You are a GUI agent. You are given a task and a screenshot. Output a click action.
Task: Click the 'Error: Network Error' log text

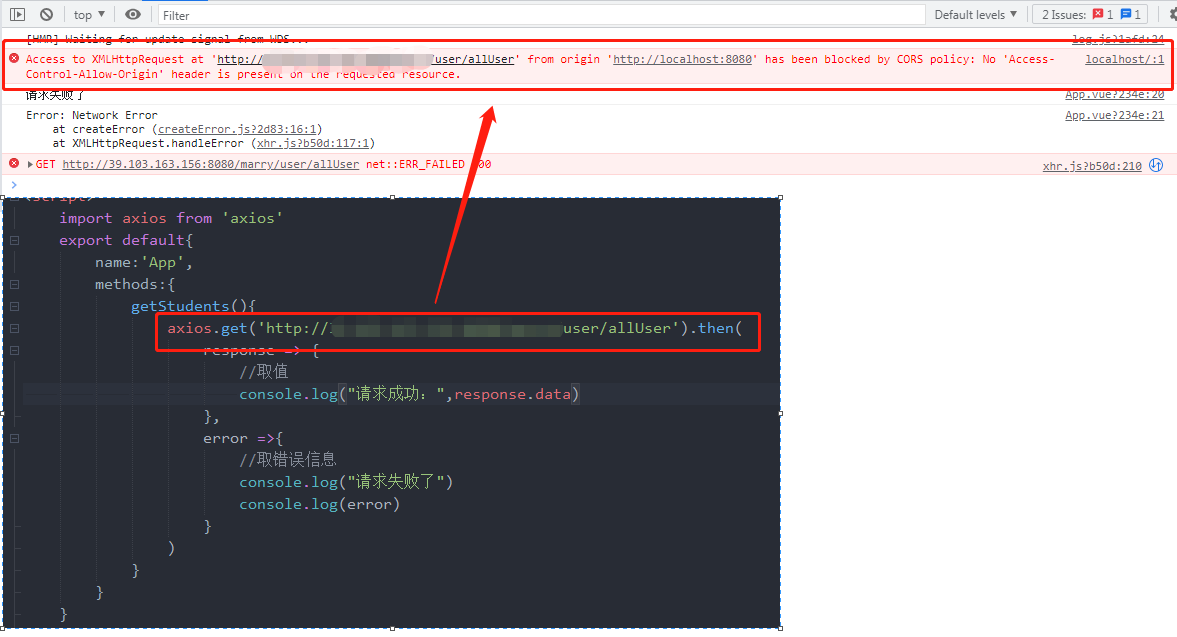[92, 115]
